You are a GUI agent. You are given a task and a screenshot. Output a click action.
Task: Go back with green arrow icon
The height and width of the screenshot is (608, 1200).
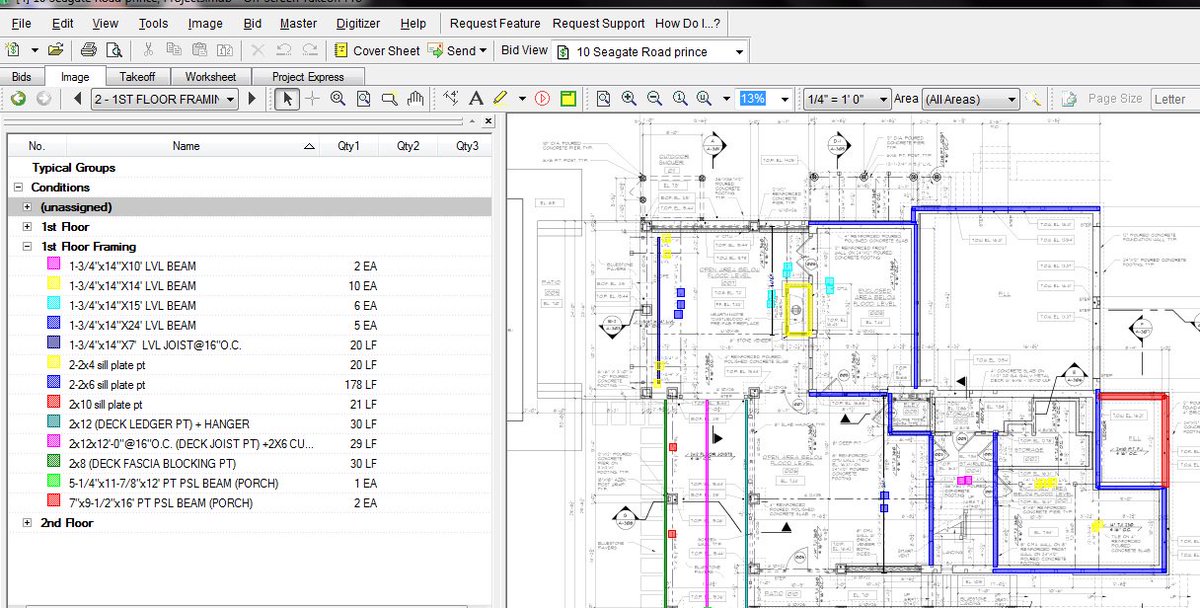18,99
